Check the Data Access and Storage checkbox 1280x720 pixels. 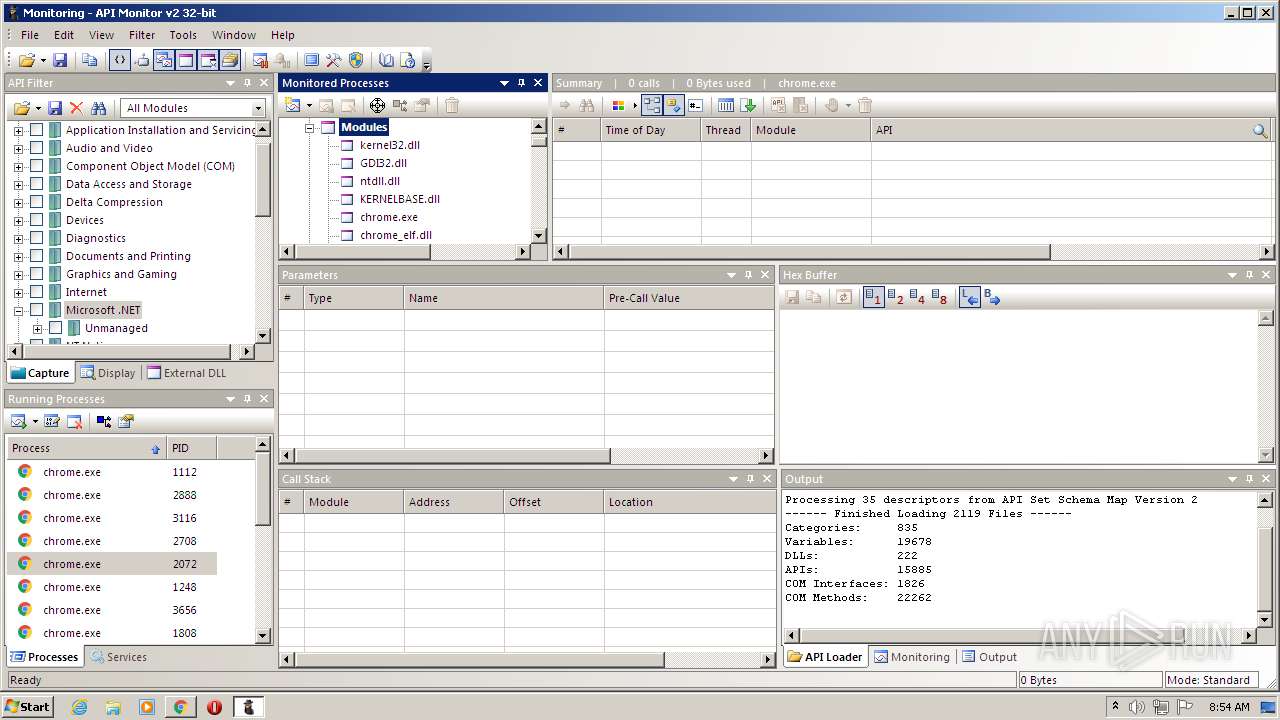pos(37,184)
